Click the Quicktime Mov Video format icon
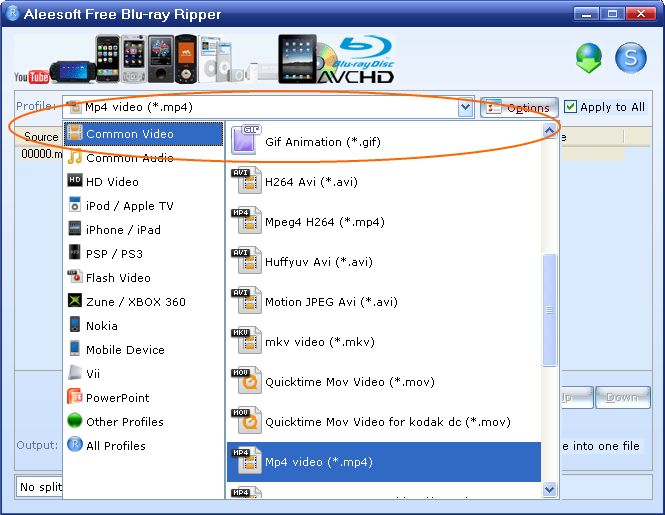Screen dimensions: 665x515 coord(246,380)
